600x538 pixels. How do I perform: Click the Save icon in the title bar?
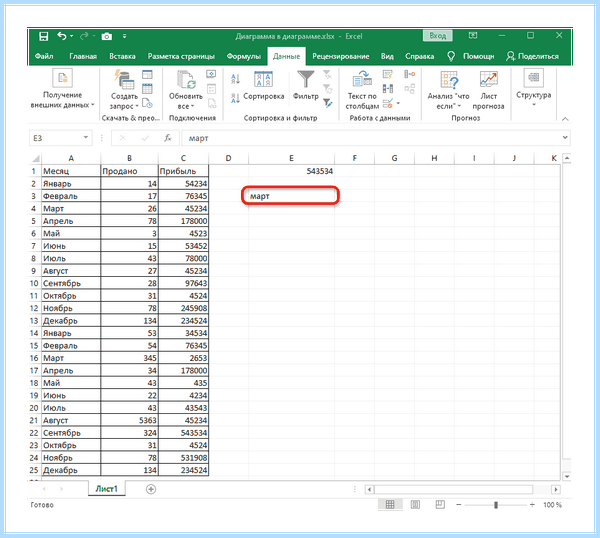pos(44,36)
